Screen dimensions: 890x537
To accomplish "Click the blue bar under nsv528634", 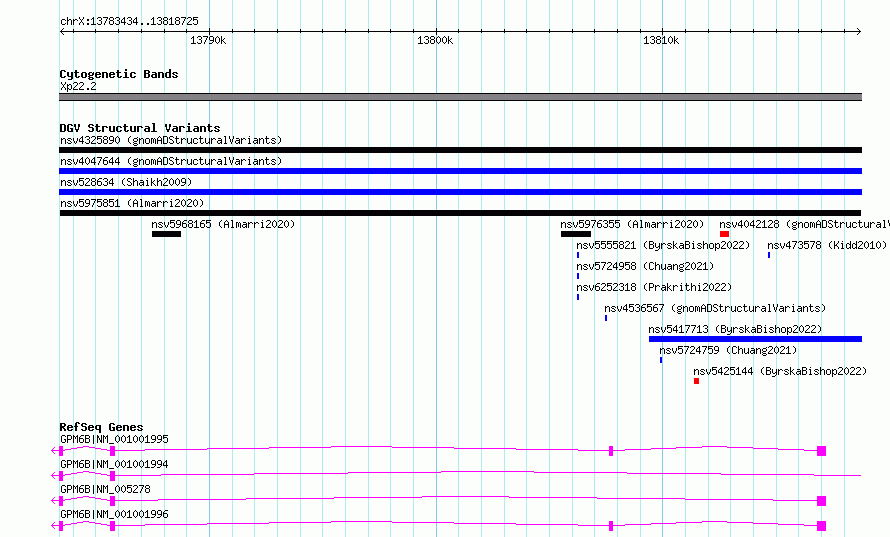I will 460,192.
